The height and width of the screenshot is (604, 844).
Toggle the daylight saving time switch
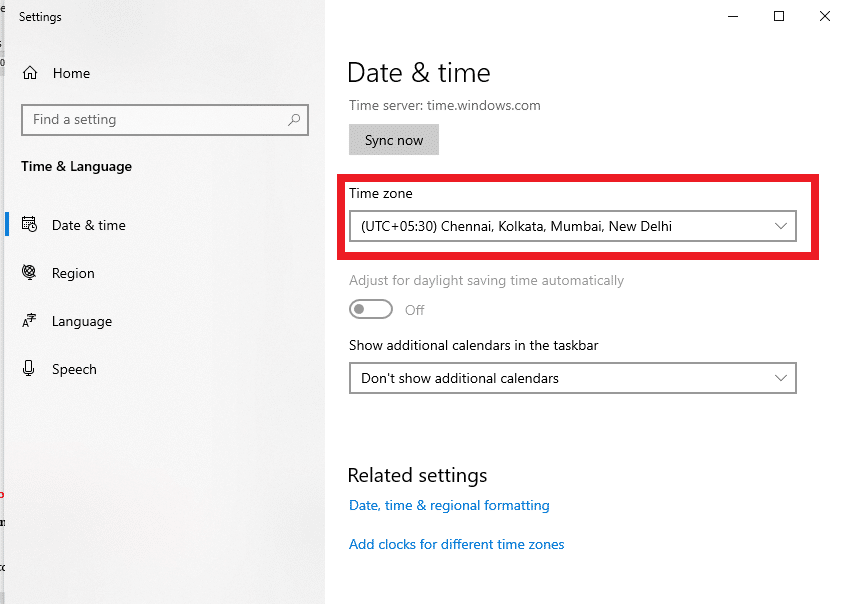(371, 310)
